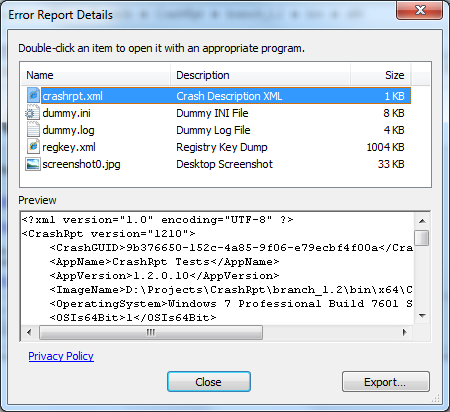Click the 'Crash Description XML' cell
This screenshot has width=450, height=412.
pos(229,96)
